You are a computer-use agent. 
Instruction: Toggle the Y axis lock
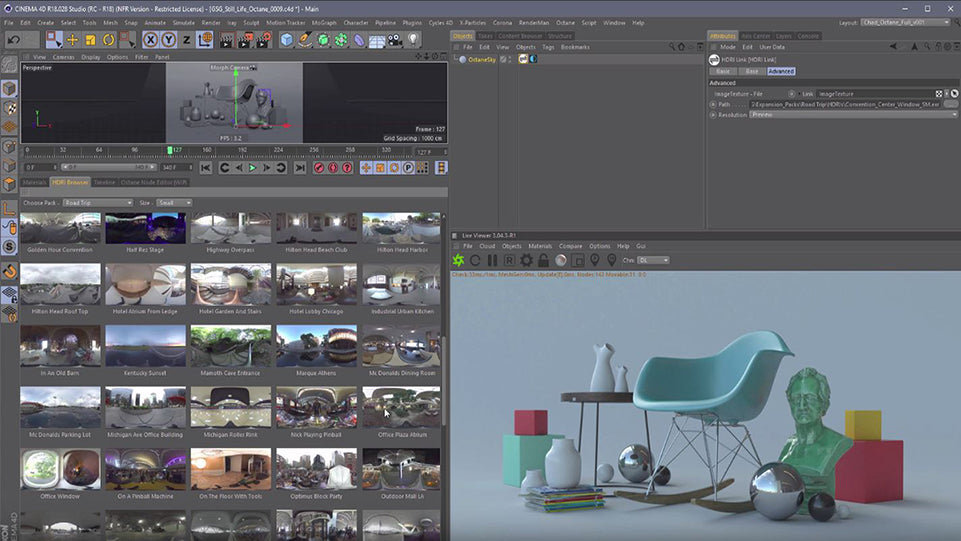(x=169, y=39)
